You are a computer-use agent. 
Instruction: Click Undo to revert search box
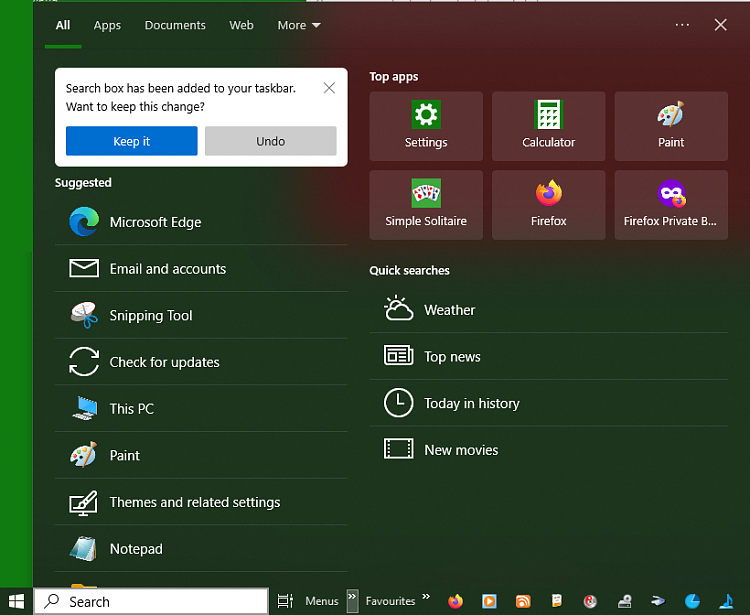[x=270, y=141]
